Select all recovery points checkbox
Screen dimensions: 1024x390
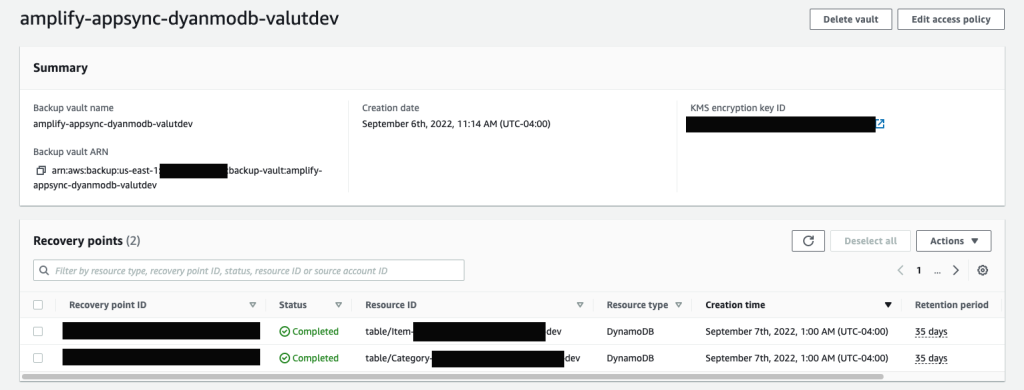(x=38, y=305)
